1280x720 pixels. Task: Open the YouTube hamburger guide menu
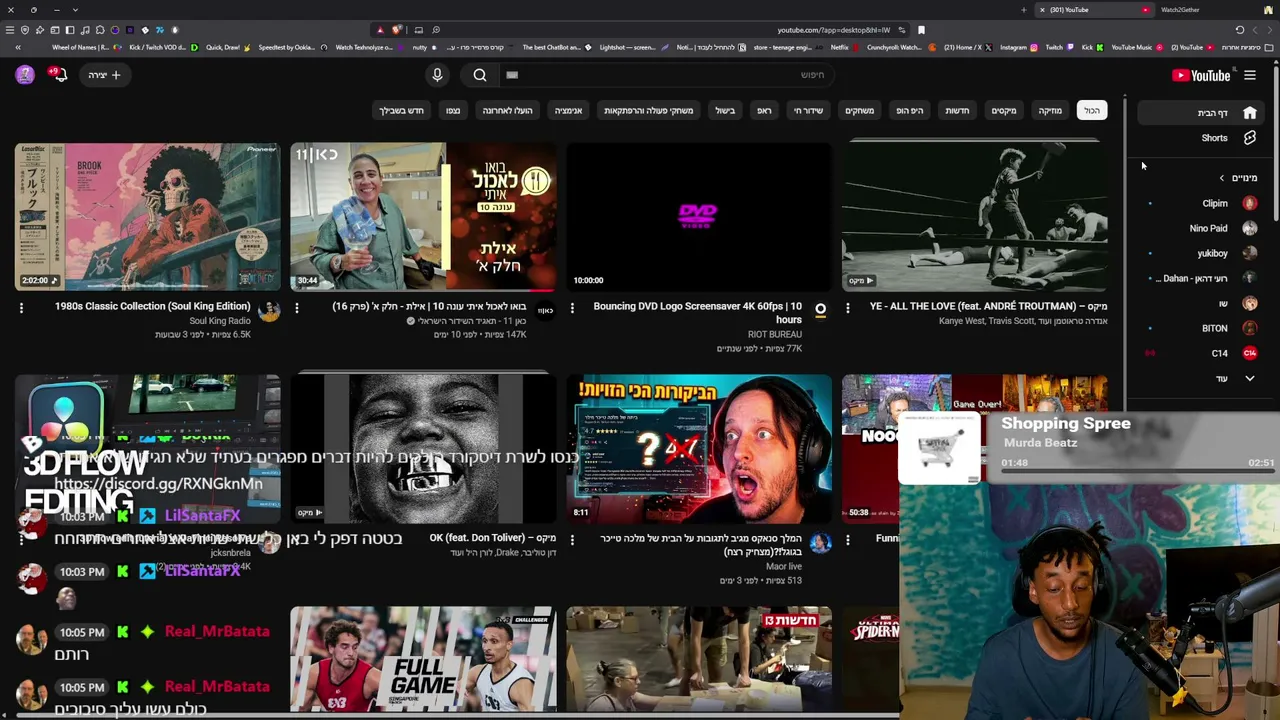(1249, 75)
